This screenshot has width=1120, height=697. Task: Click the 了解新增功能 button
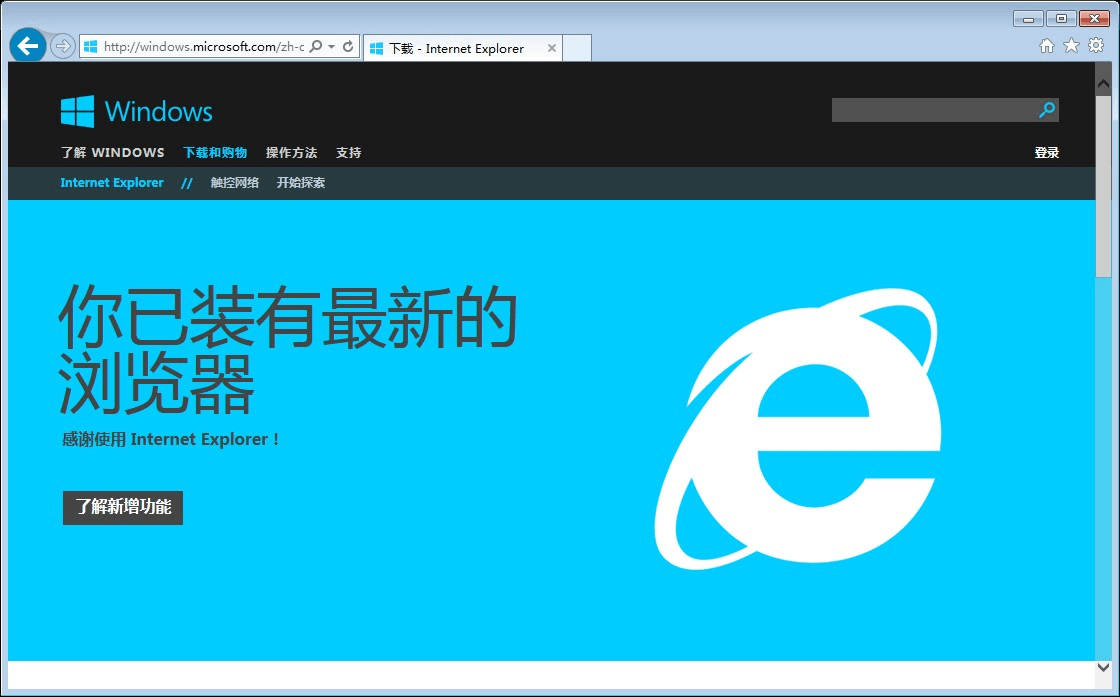coord(122,508)
